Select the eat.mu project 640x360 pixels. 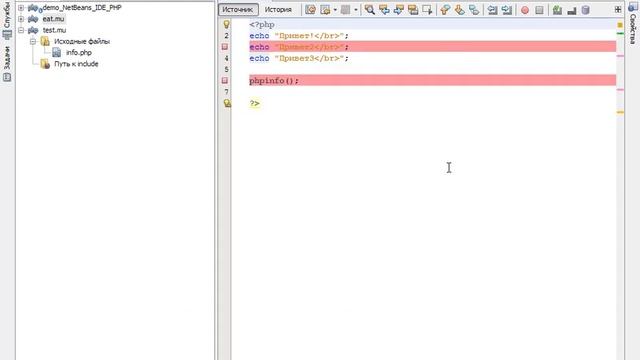[x=53, y=19]
